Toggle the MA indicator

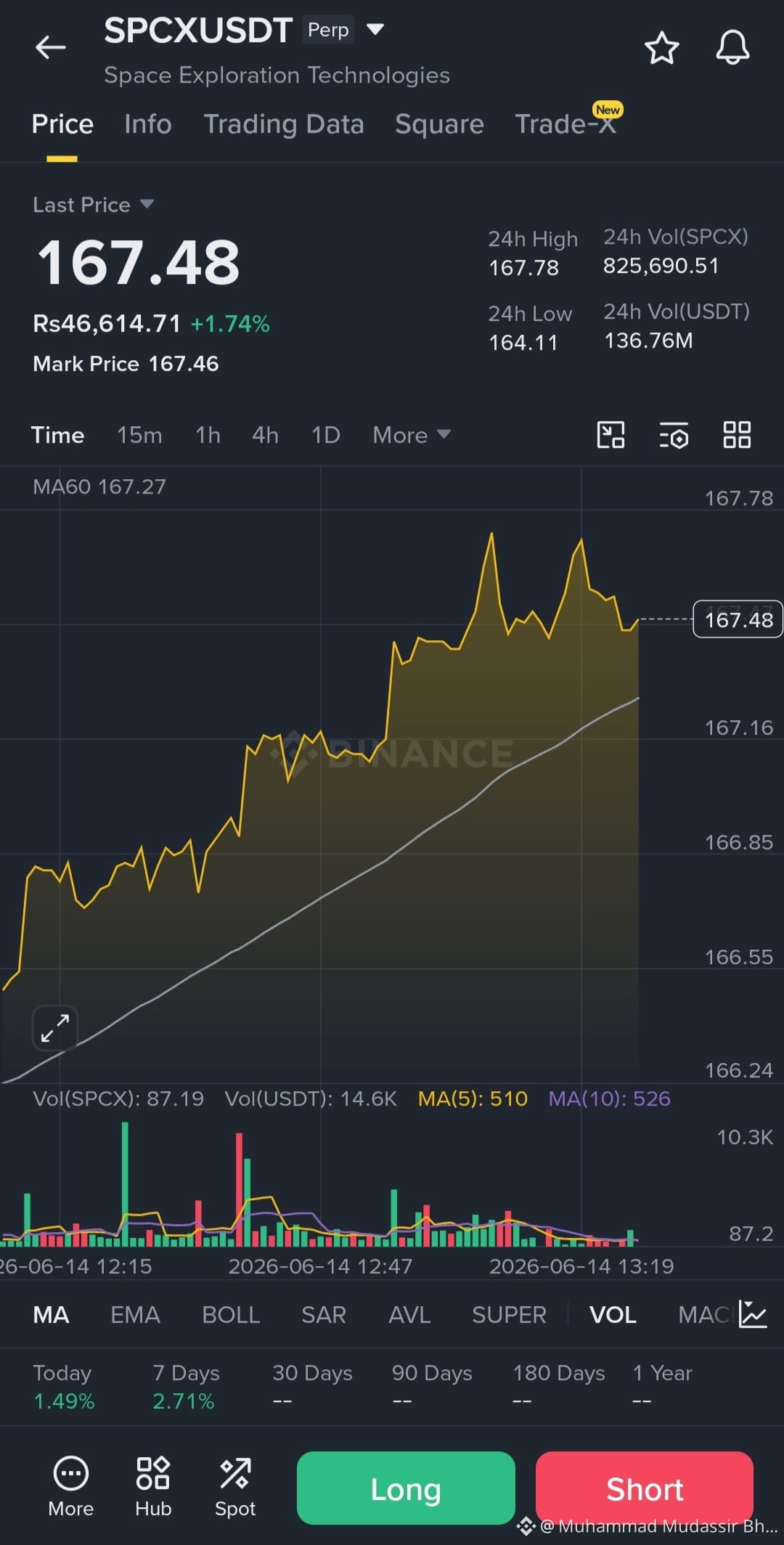pos(51,1315)
